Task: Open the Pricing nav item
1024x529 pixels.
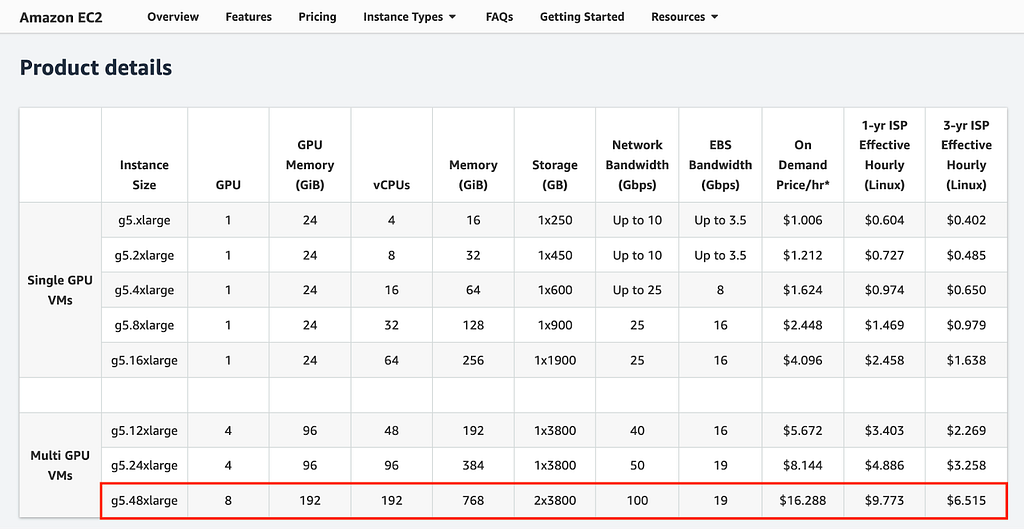Action: tap(317, 17)
